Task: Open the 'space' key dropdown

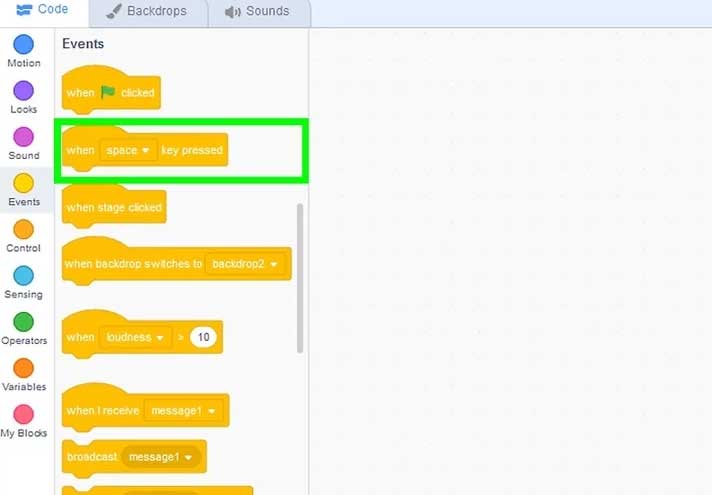Action: click(128, 150)
